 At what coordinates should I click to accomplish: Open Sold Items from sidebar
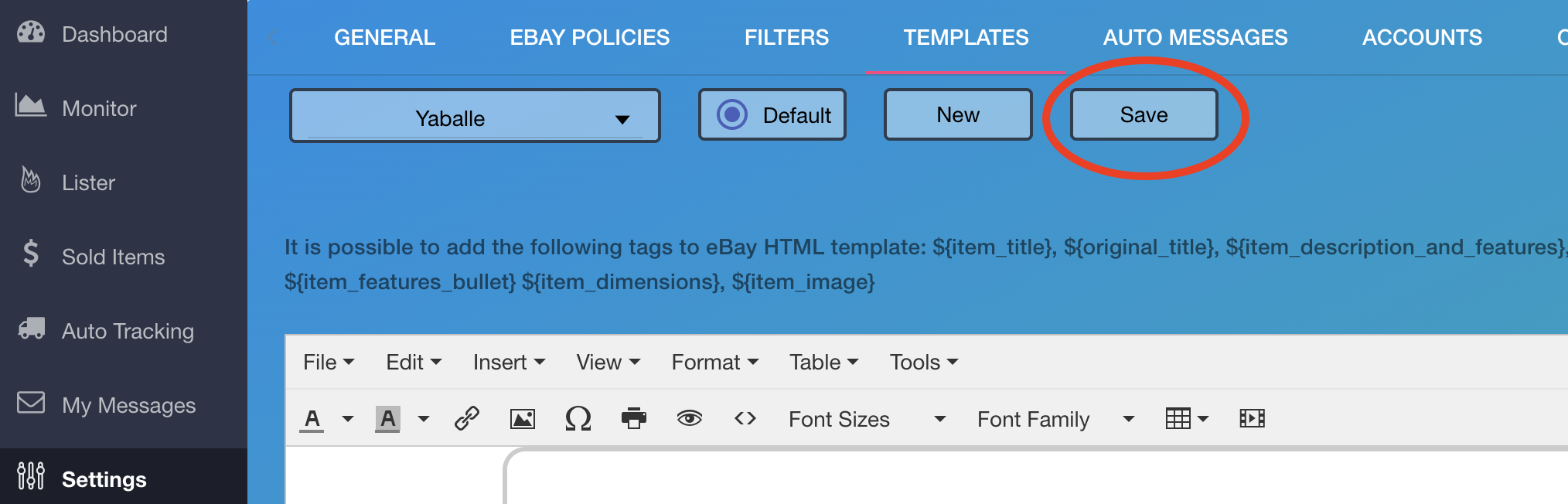click(x=113, y=257)
